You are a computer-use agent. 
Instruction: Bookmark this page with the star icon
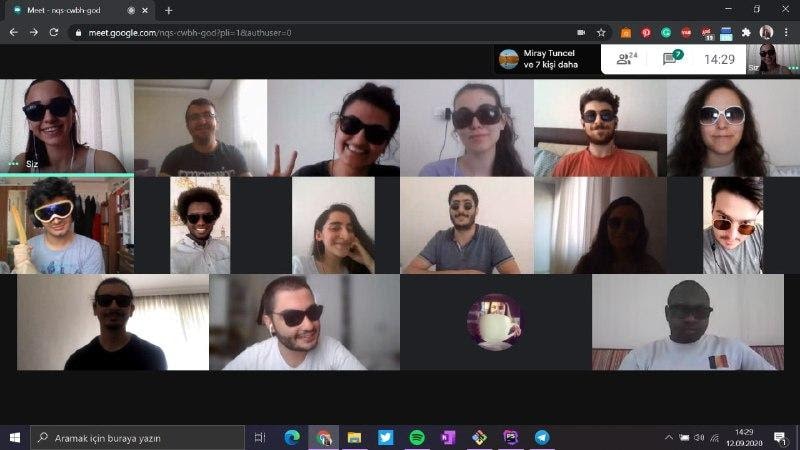coord(601,32)
